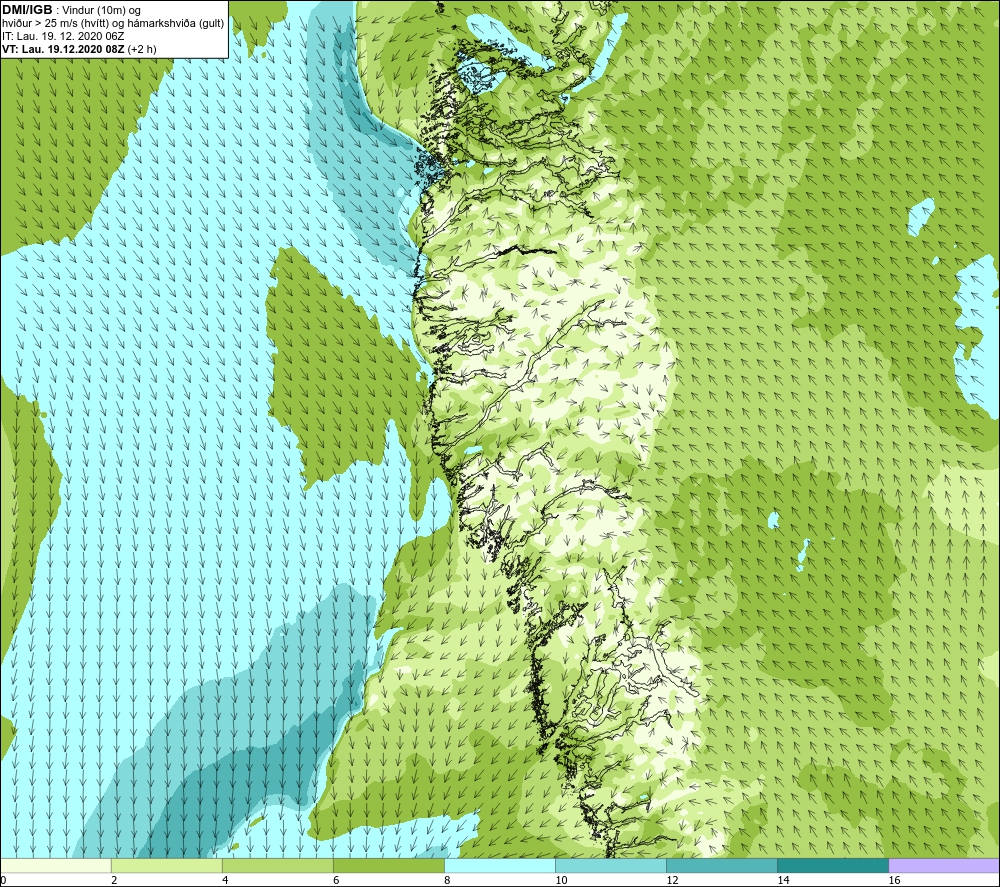Click the scale label '6'
This screenshot has height=887, width=1000.
[336, 880]
